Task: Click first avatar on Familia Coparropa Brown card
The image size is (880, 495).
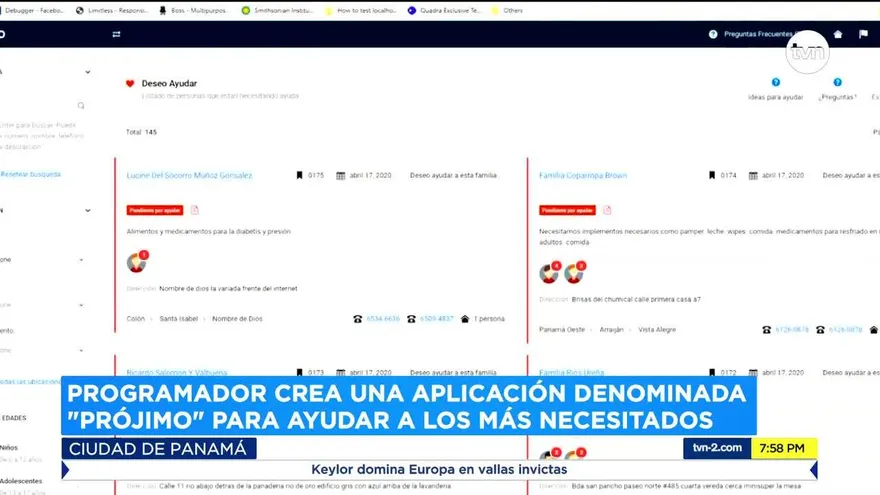Action: coord(549,273)
